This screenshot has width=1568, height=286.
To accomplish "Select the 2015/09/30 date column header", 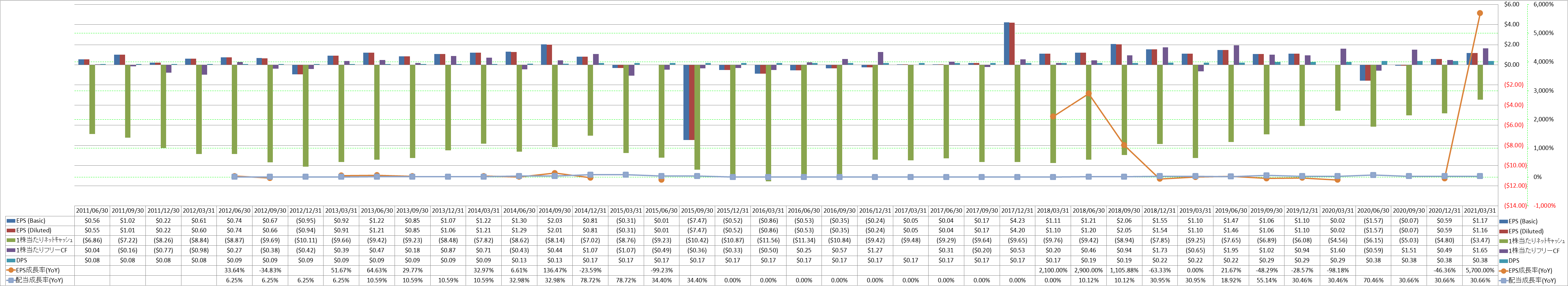I will (x=697, y=211).
